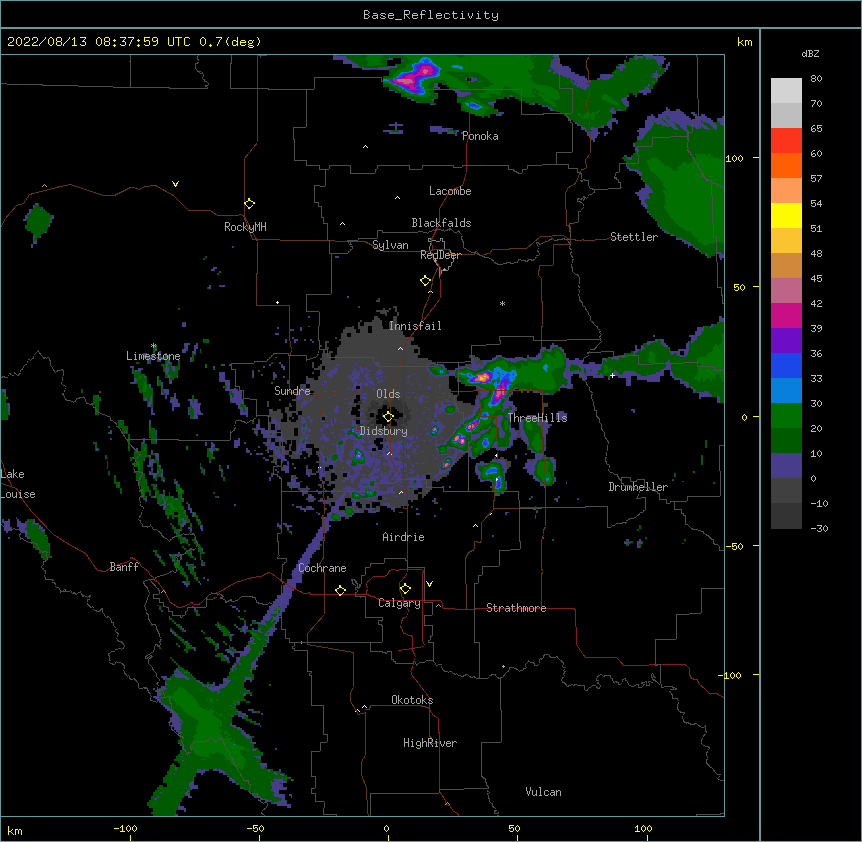Click the Strathmore label
The image size is (862, 842).
(516, 608)
